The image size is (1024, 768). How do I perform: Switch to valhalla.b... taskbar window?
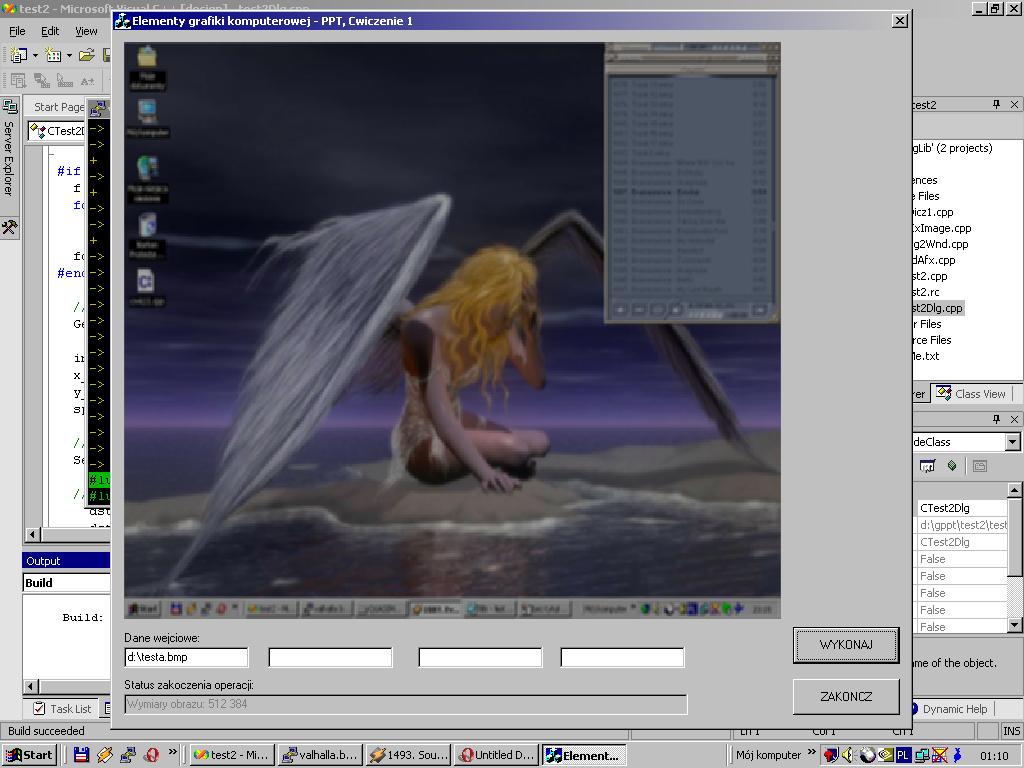[318, 755]
